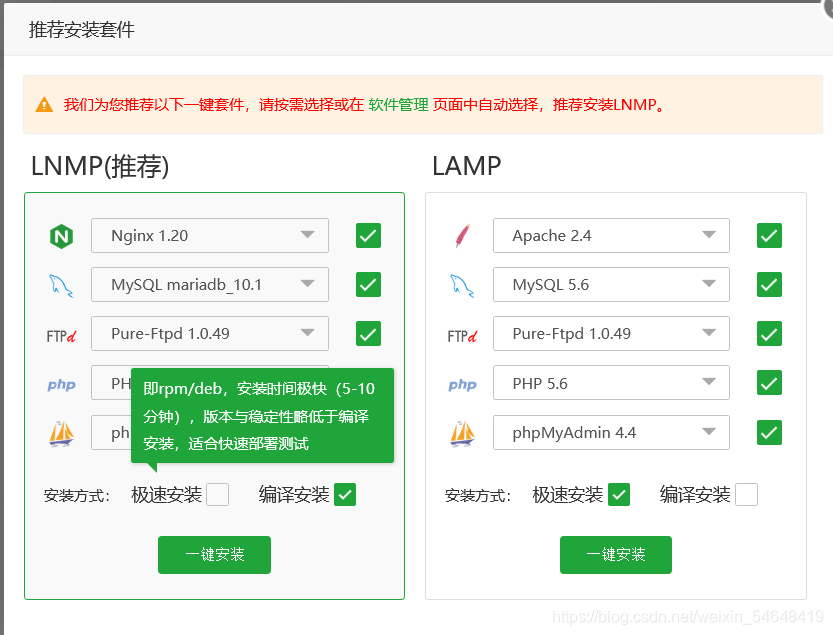Uncheck LAMP Pure-Ftpd 1.0.49 checkbox
Image resolution: width=833 pixels, height=635 pixels.
tap(769, 334)
